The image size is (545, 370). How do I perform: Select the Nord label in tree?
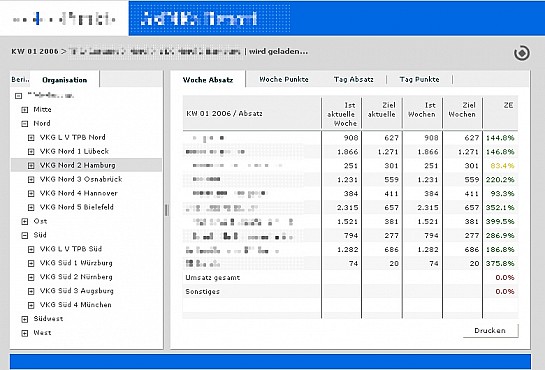click(x=42, y=123)
